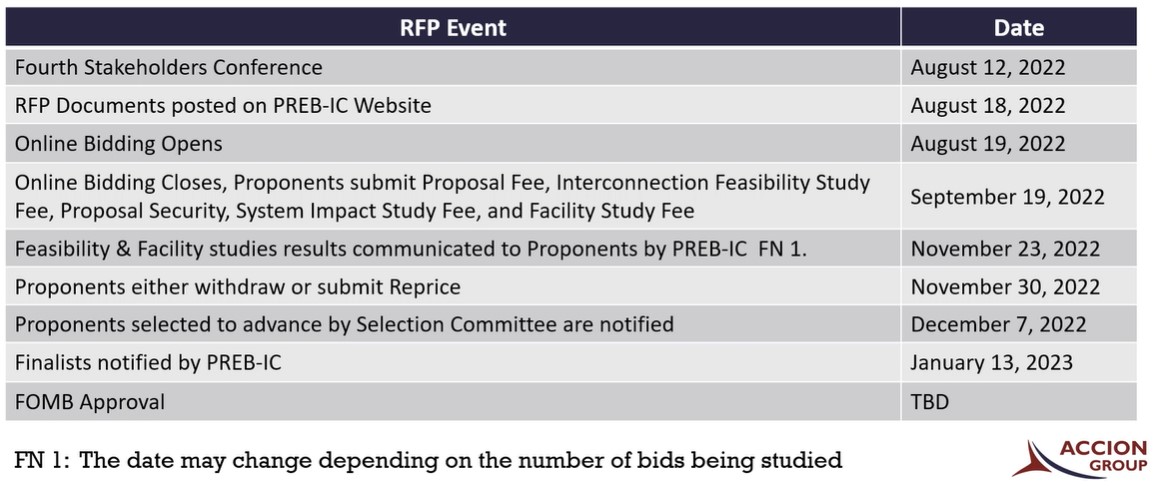The width and height of the screenshot is (1156, 486).
Task: Click the December 7, 2022 date cell
Action: pos(998,325)
